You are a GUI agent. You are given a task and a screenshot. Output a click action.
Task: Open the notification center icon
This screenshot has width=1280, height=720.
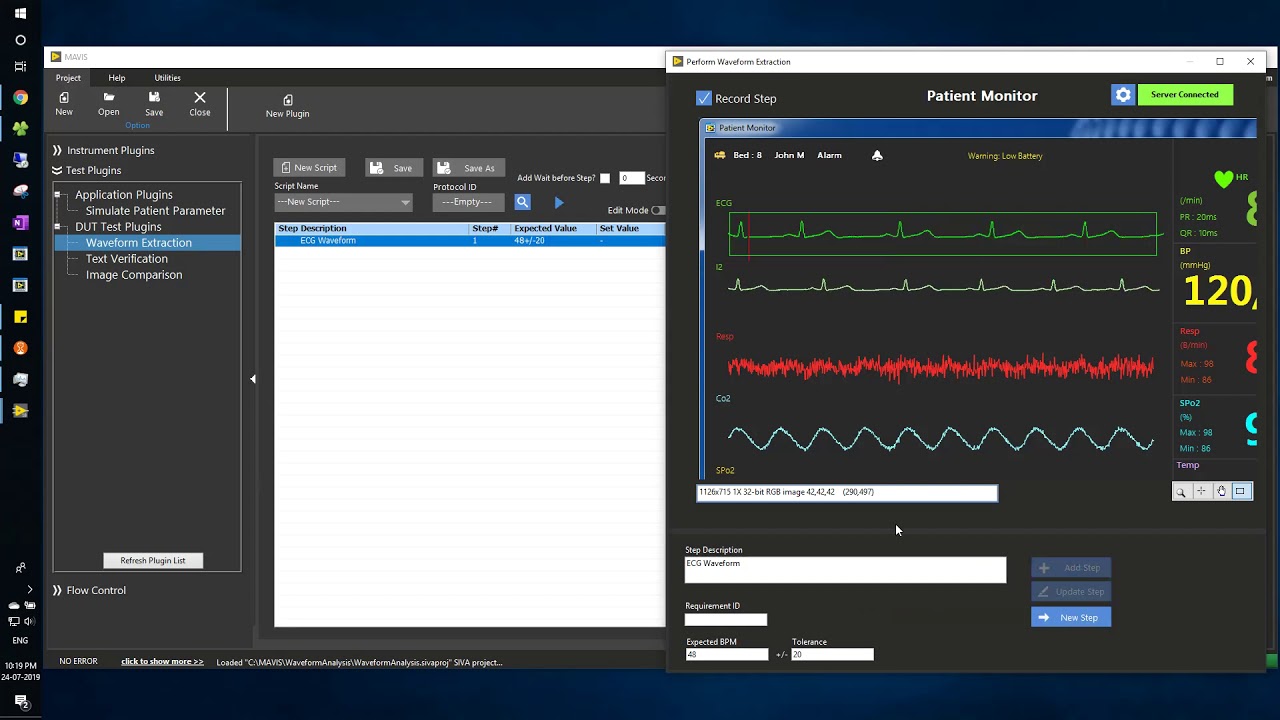pyautogui.click(x=21, y=703)
